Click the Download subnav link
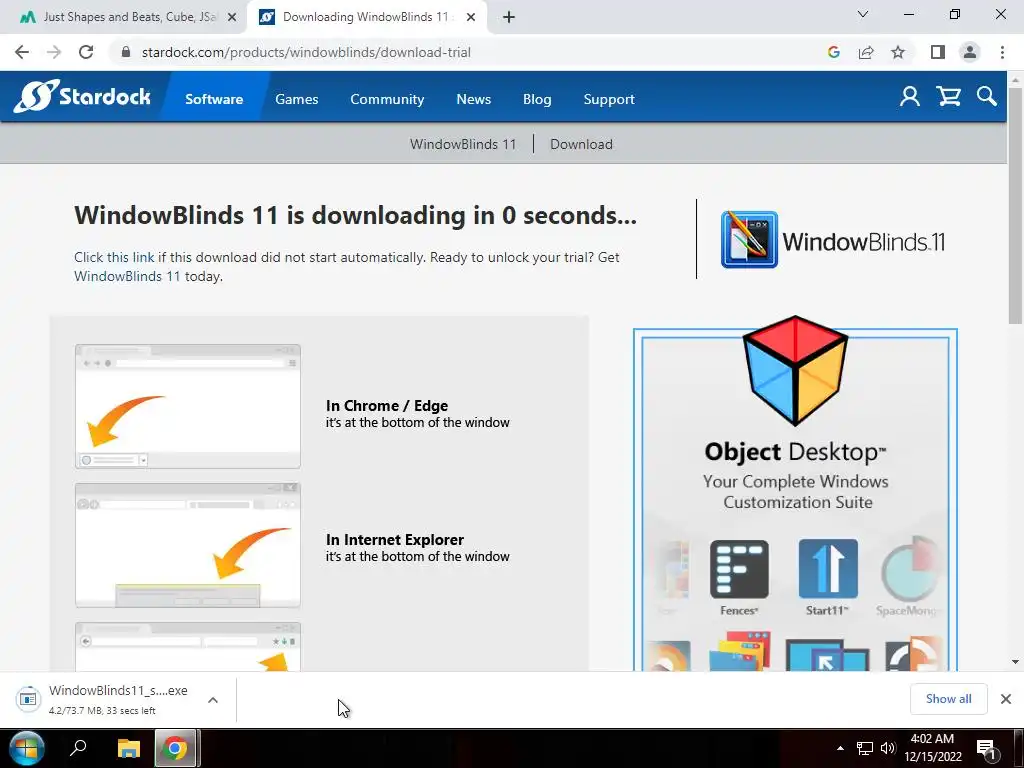1024x768 pixels. (581, 144)
